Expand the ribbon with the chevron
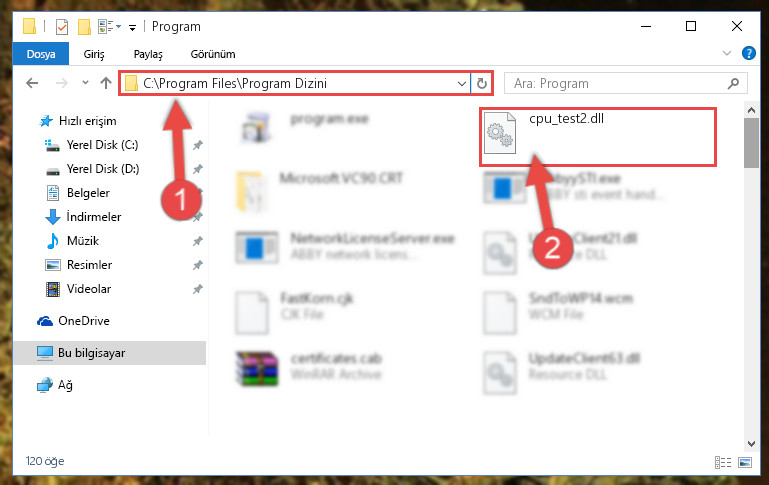The width and height of the screenshot is (769, 485). coord(726,53)
